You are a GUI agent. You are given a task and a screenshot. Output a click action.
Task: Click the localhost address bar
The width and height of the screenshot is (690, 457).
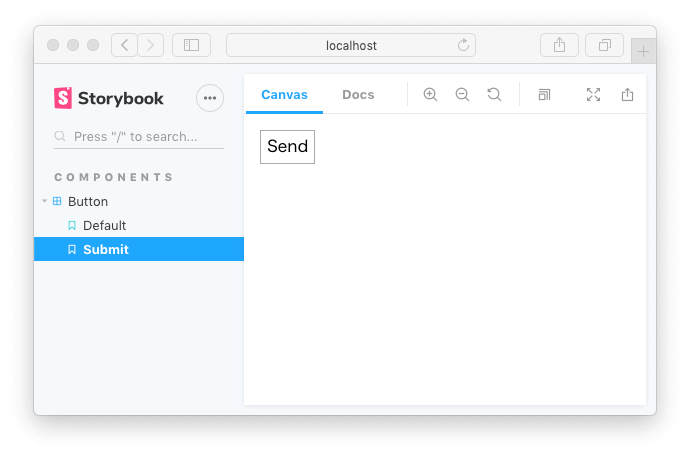[351, 45]
